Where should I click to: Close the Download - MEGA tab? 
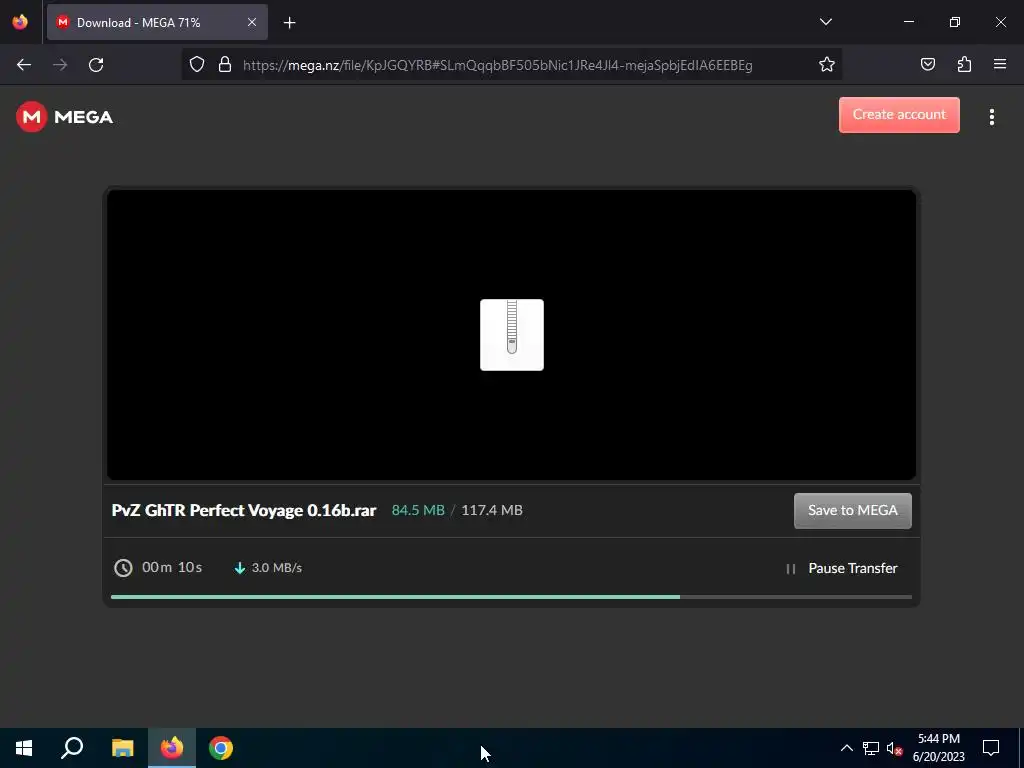click(x=252, y=23)
